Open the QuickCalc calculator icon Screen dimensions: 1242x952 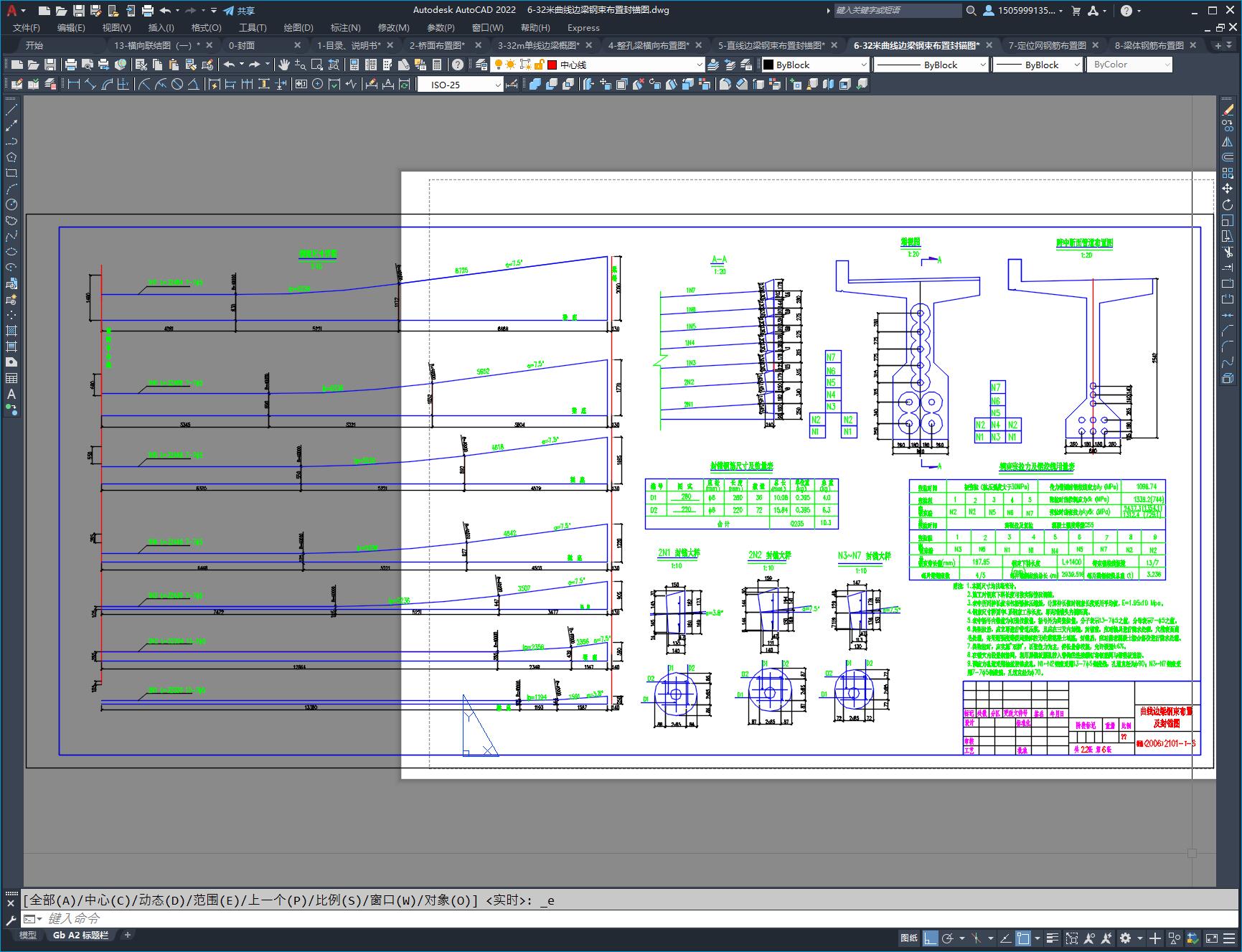pyautogui.click(x=438, y=65)
